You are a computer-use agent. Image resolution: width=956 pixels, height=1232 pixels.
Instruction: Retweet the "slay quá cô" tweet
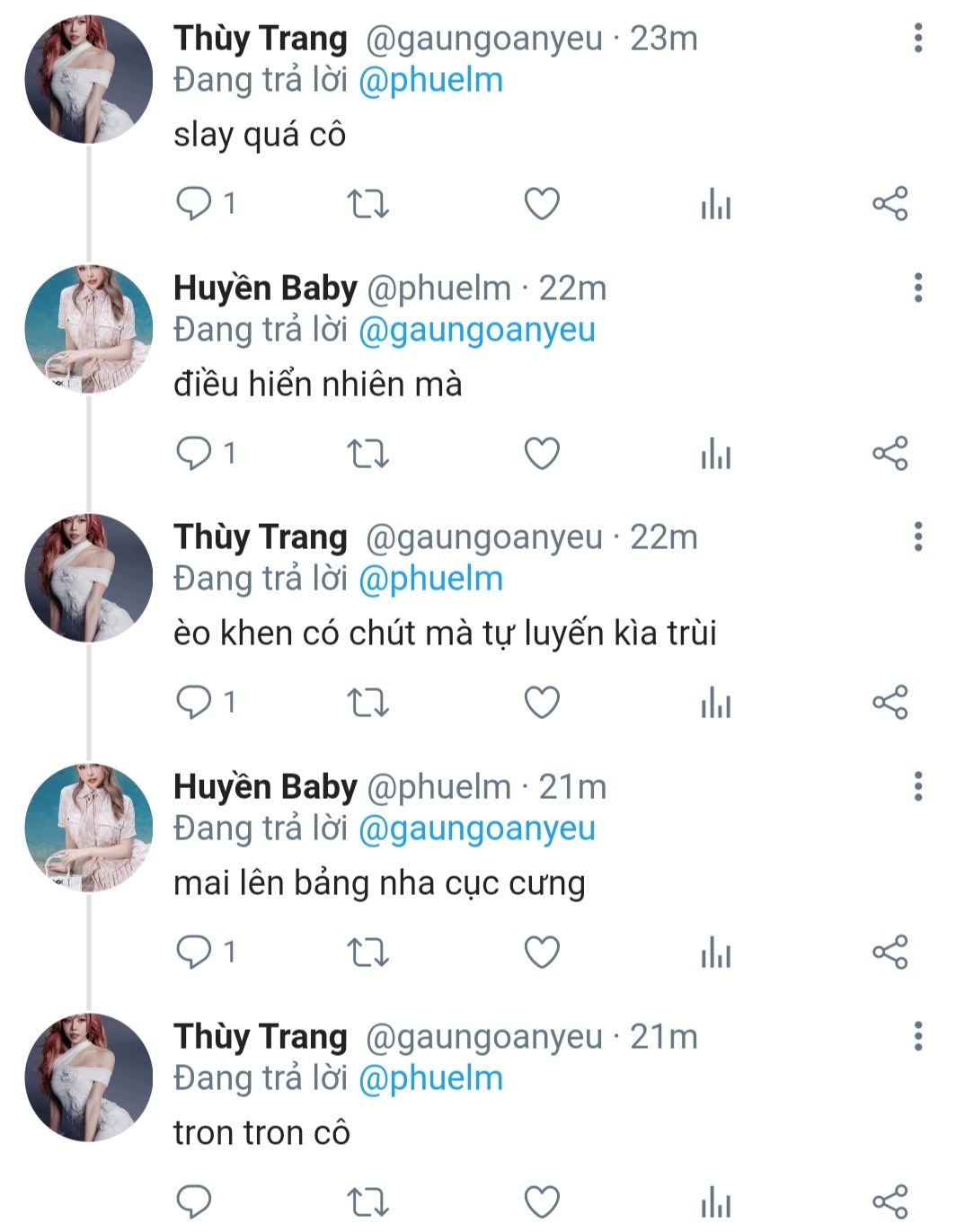(367, 204)
